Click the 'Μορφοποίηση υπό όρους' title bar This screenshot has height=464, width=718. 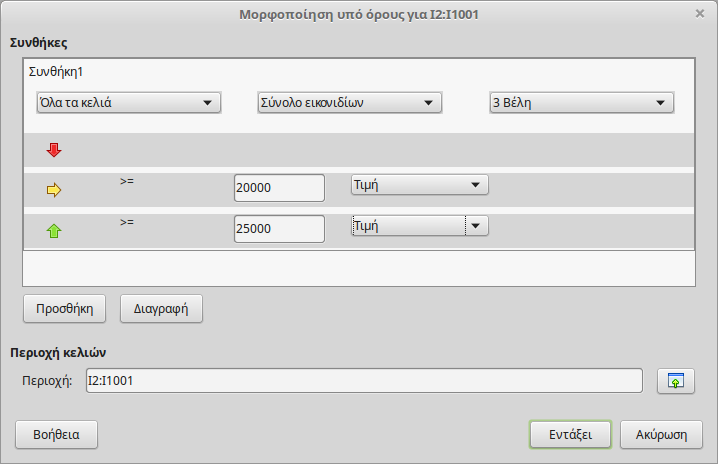[x=359, y=14]
